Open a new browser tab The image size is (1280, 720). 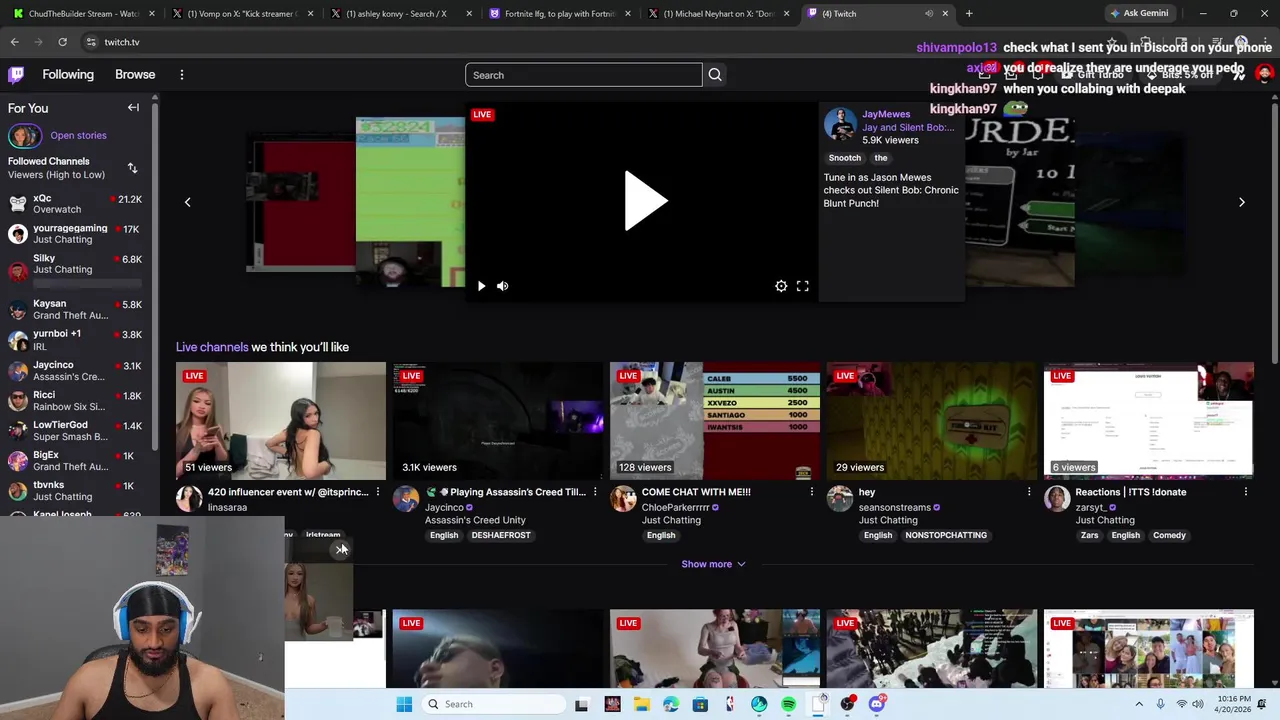(x=969, y=14)
